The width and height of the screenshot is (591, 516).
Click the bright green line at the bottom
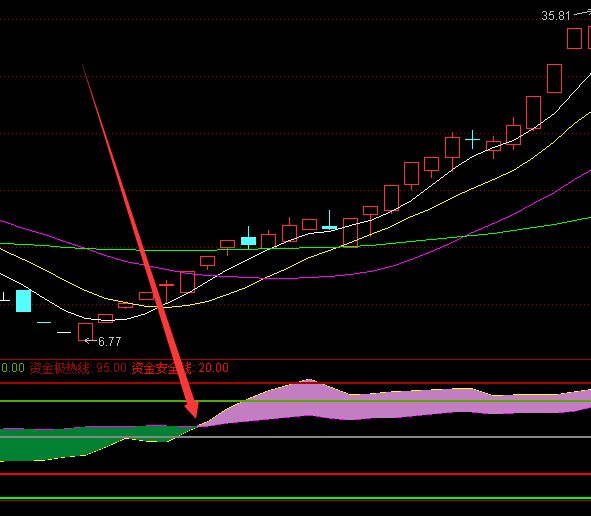click(296, 498)
